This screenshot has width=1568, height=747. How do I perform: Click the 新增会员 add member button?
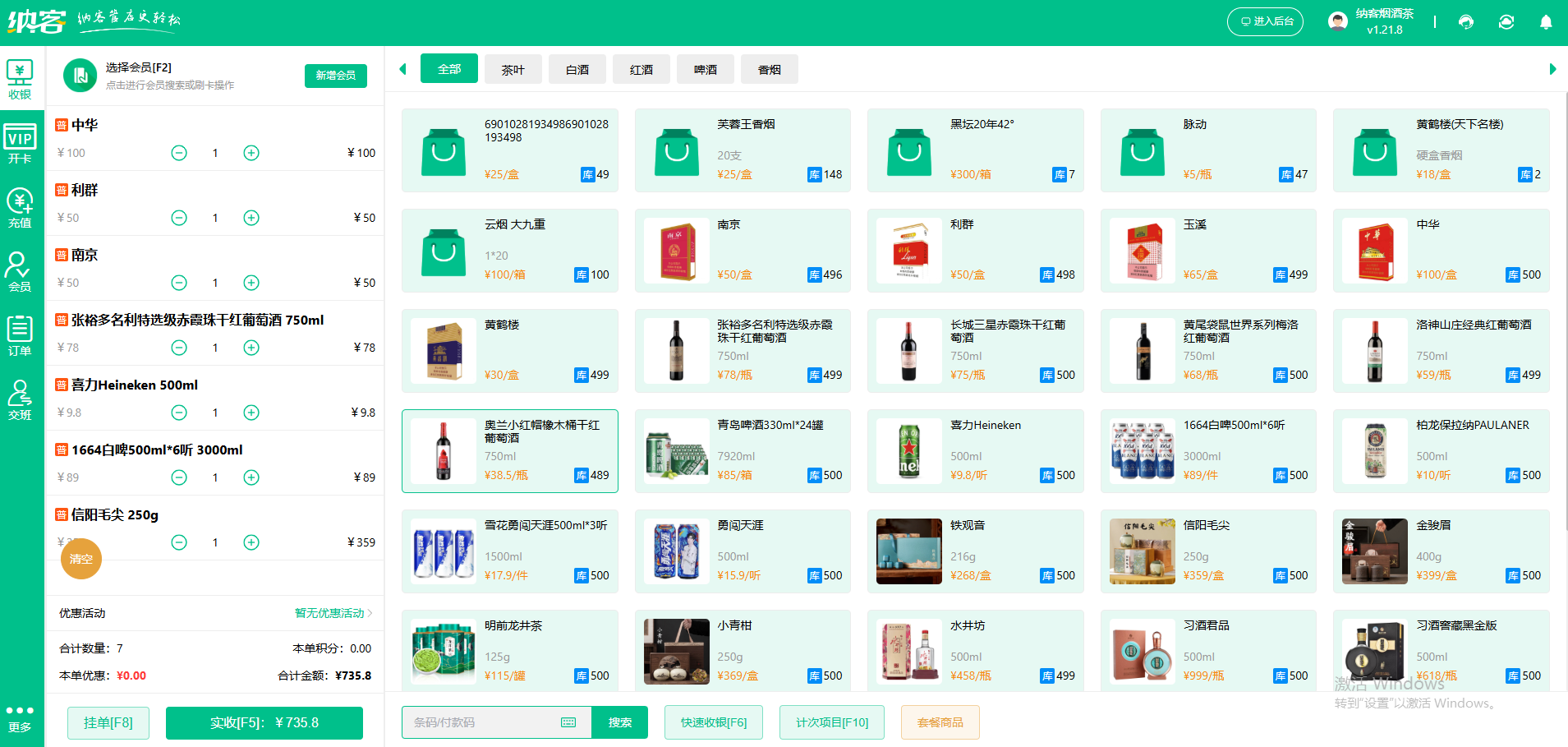click(x=335, y=75)
